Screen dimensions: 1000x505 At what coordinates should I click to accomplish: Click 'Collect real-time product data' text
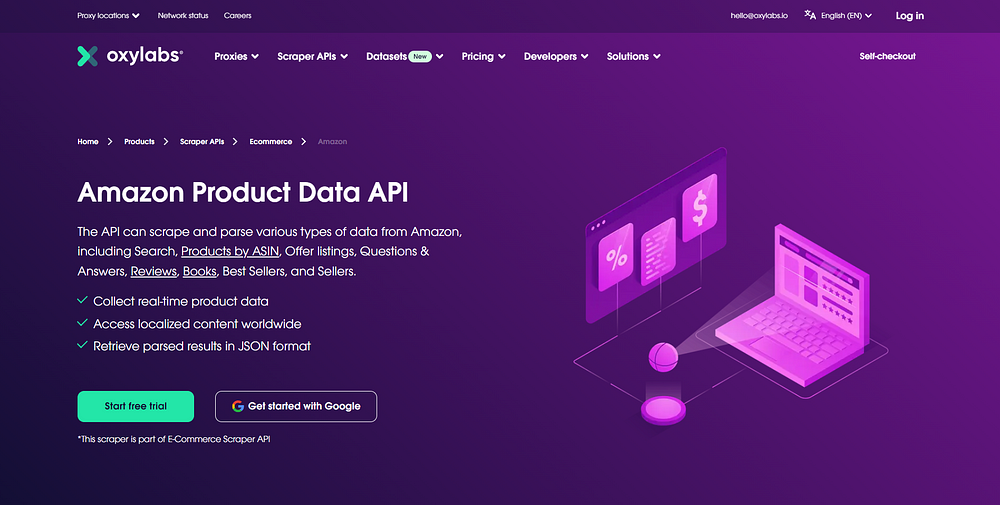click(x=180, y=301)
